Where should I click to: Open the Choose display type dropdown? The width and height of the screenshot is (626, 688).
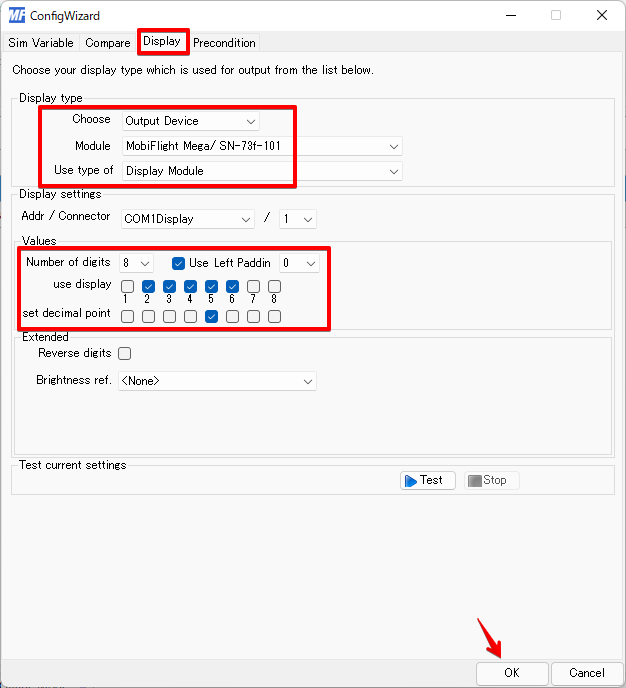[x=191, y=121]
